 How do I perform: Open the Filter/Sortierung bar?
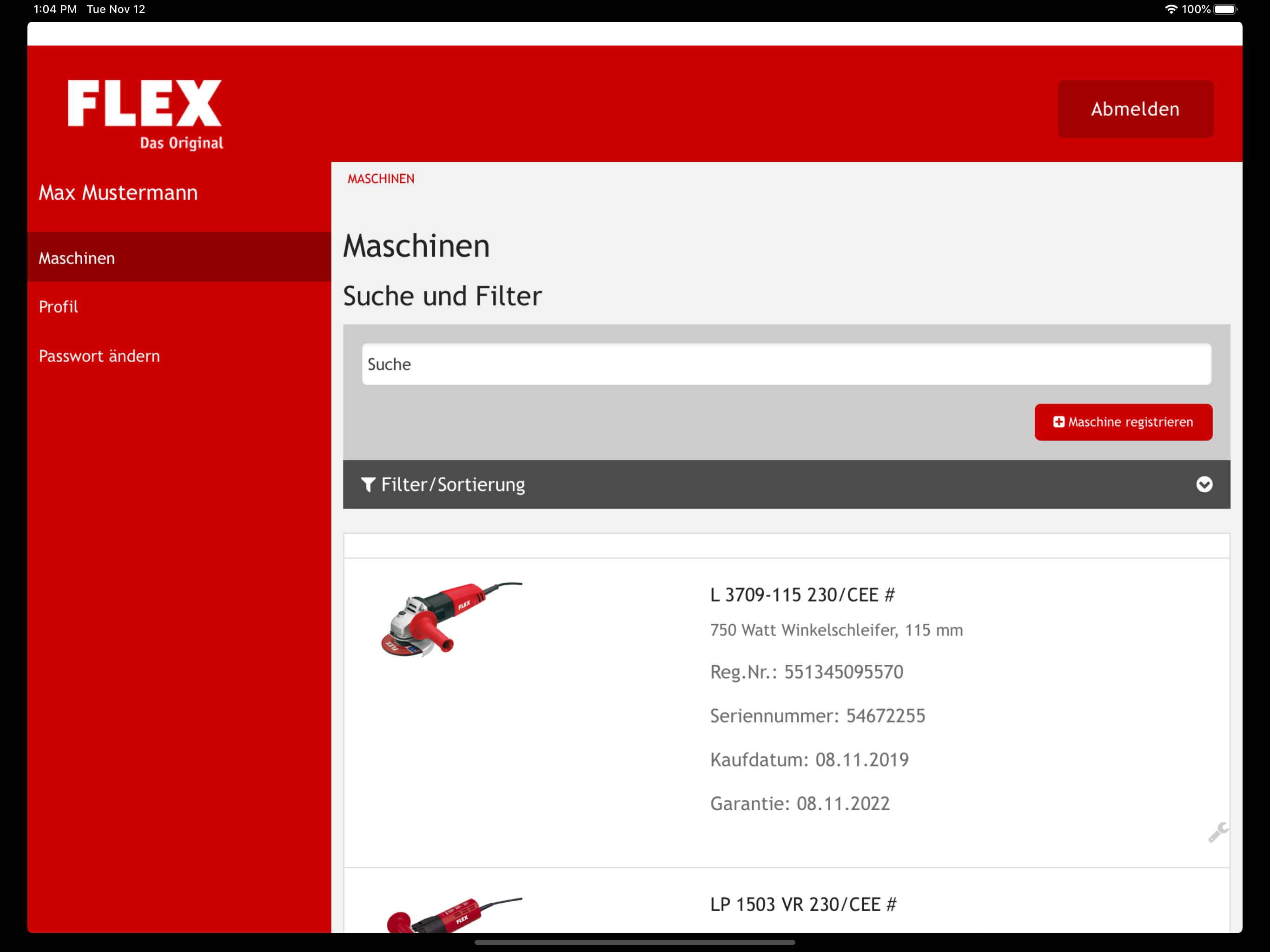click(787, 485)
